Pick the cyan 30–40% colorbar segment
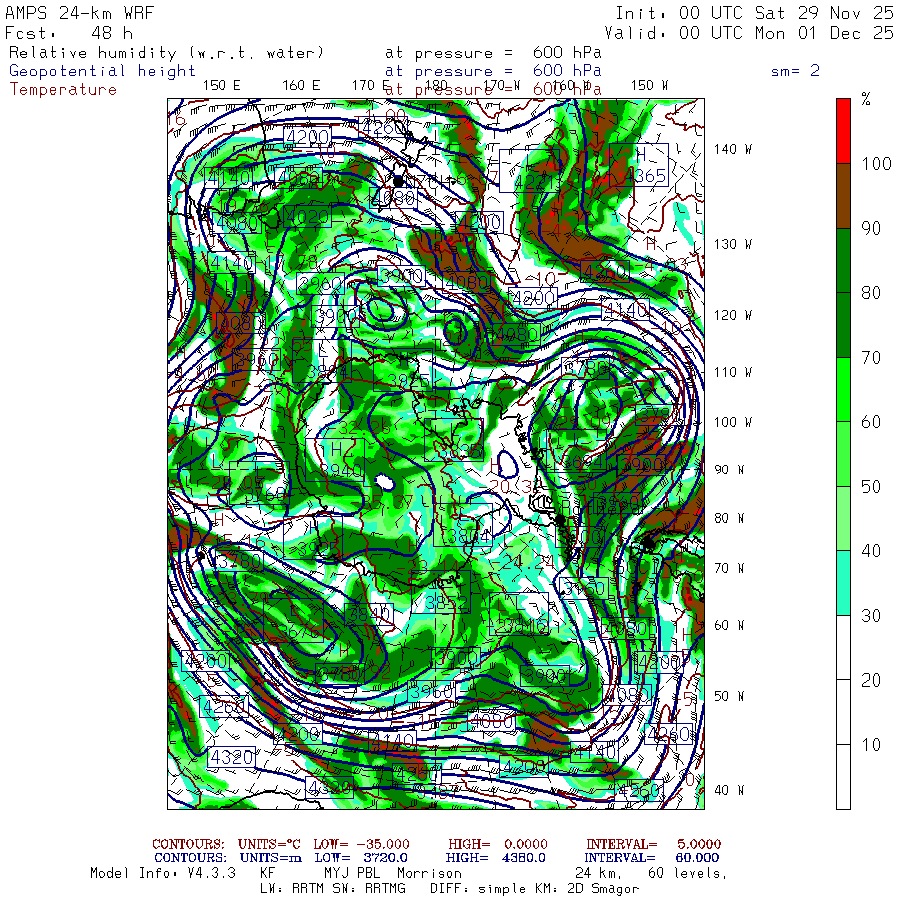The image size is (900, 900). click(x=844, y=582)
